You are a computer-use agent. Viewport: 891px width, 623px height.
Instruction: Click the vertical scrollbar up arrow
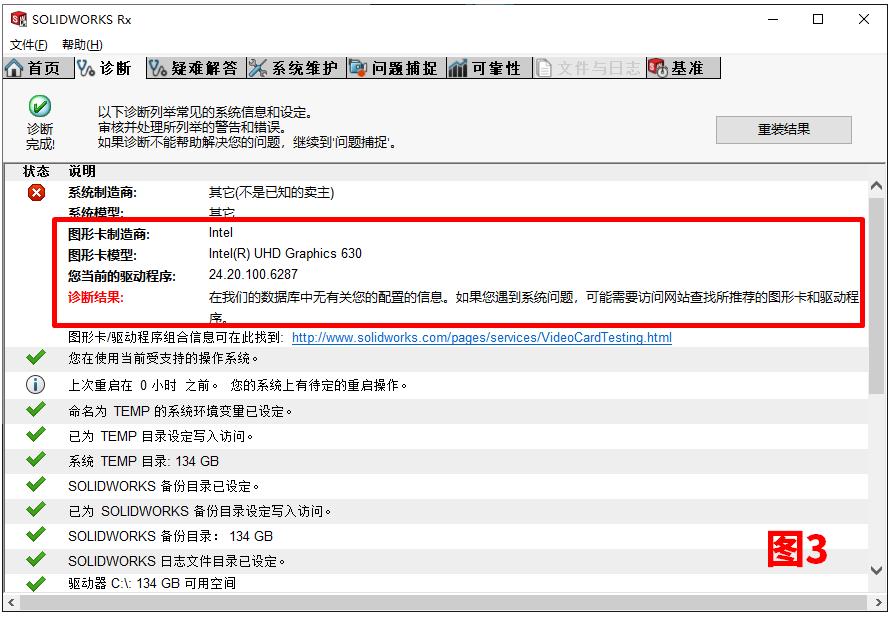[876, 186]
